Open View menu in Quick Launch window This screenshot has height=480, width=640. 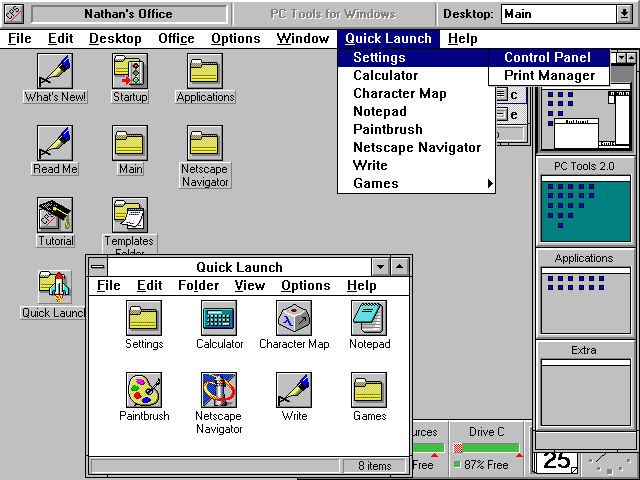click(x=249, y=285)
